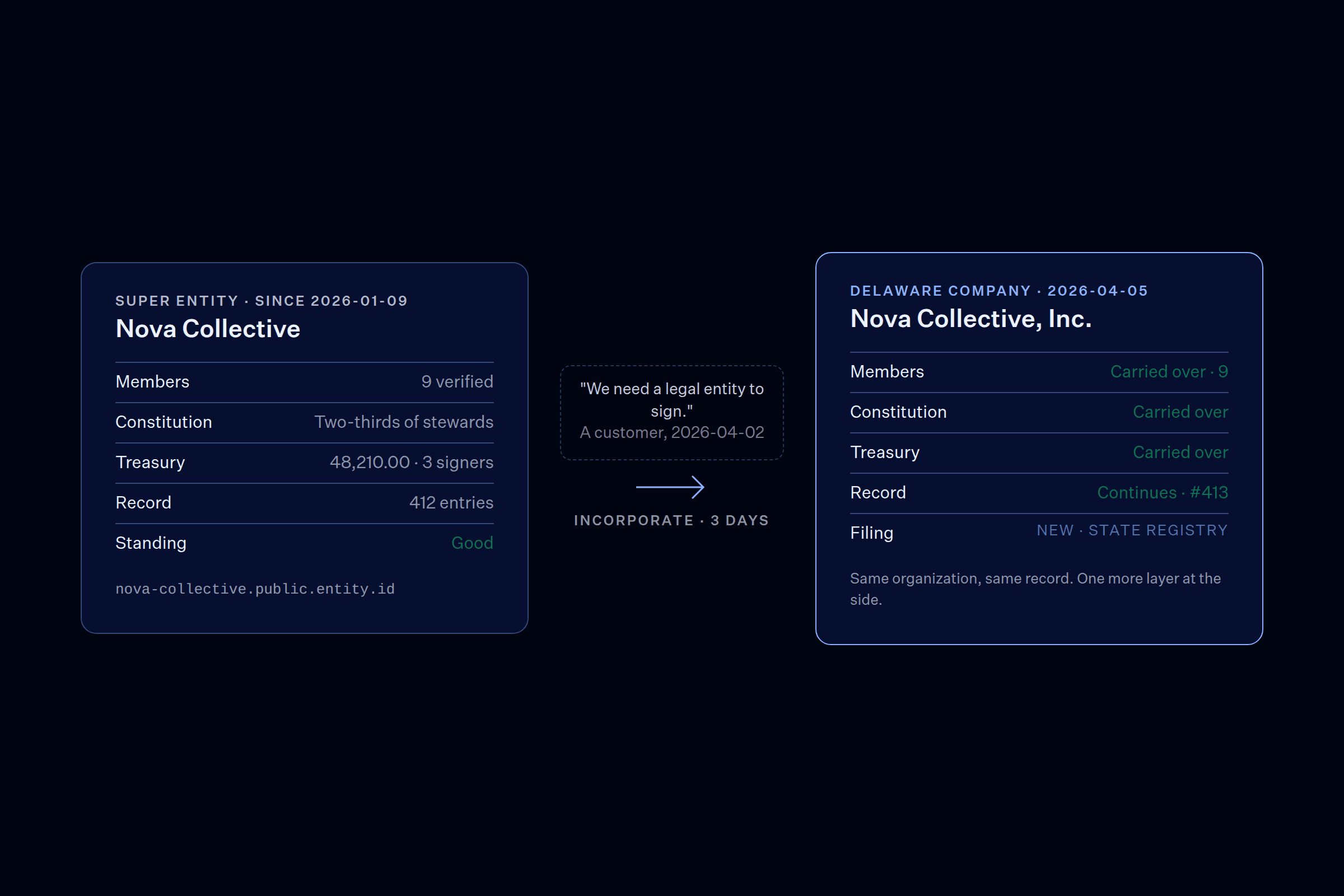Click the 'Nova Collective, Inc.' title
The height and width of the screenshot is (896, 1344).
pyautogui.click(x=970, y=318)
